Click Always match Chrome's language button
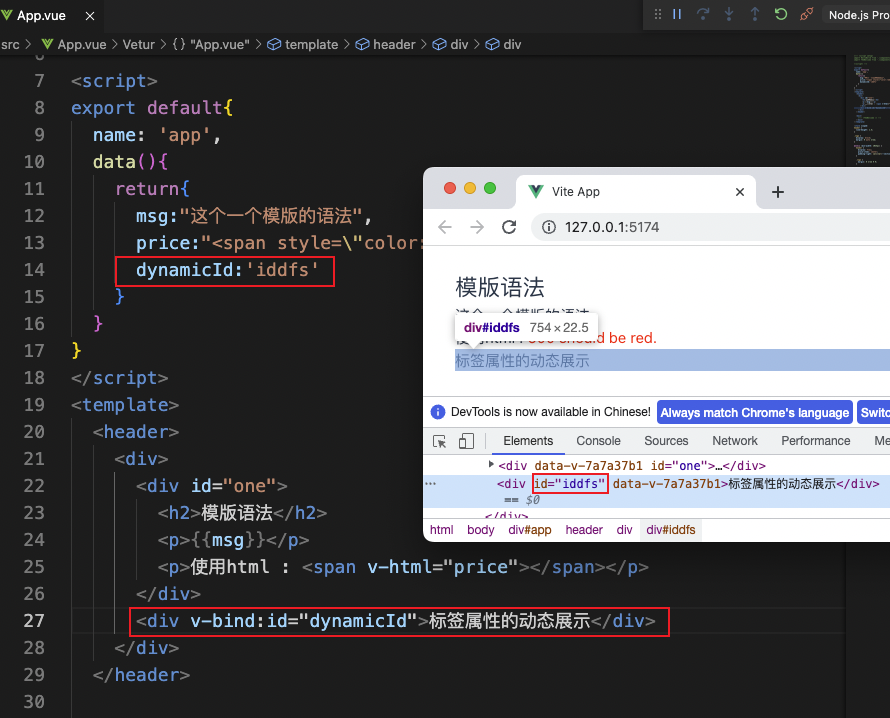This screenshot has height=718, width=890. [755, 412]
